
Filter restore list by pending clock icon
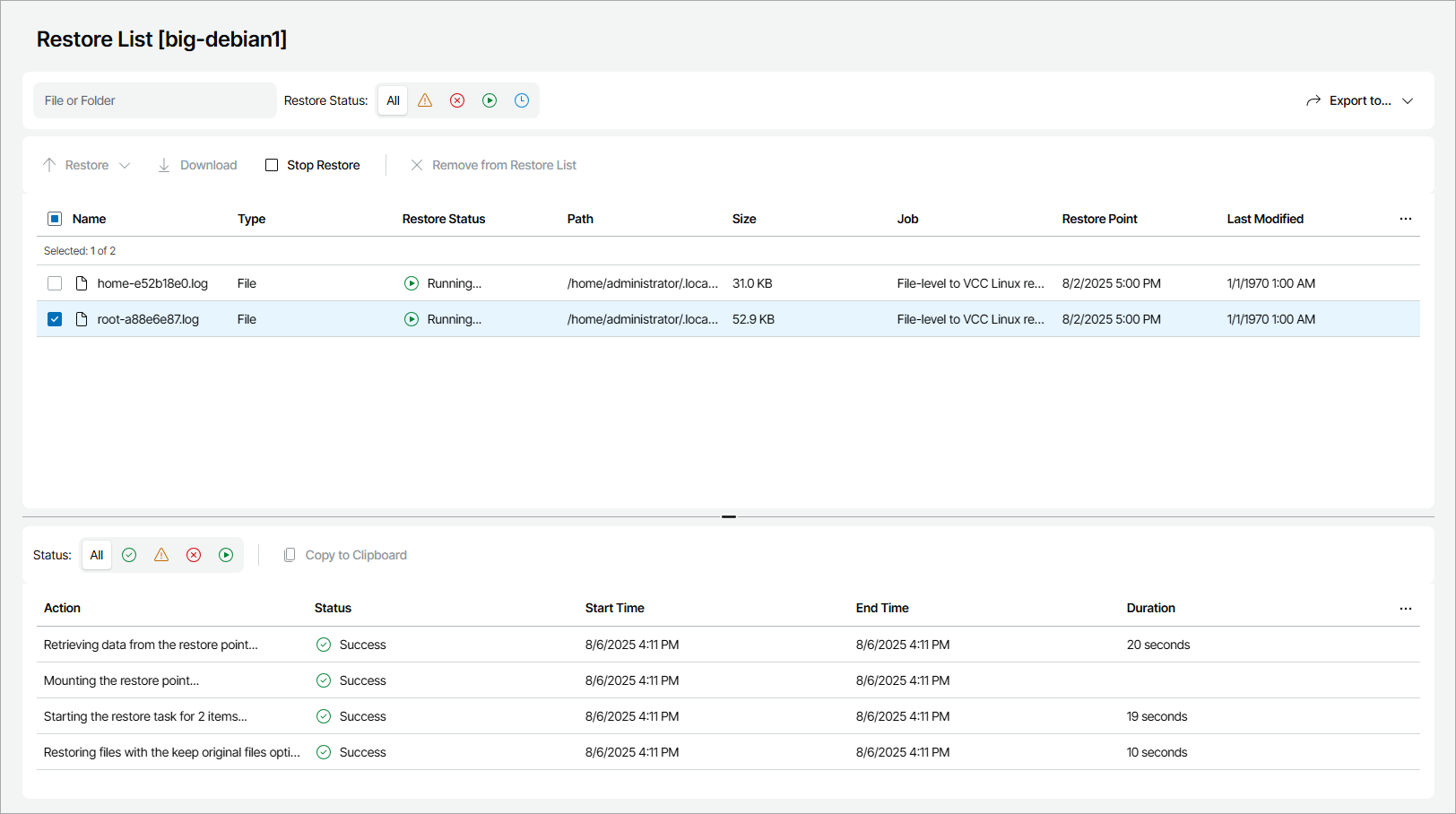(522, 100)
